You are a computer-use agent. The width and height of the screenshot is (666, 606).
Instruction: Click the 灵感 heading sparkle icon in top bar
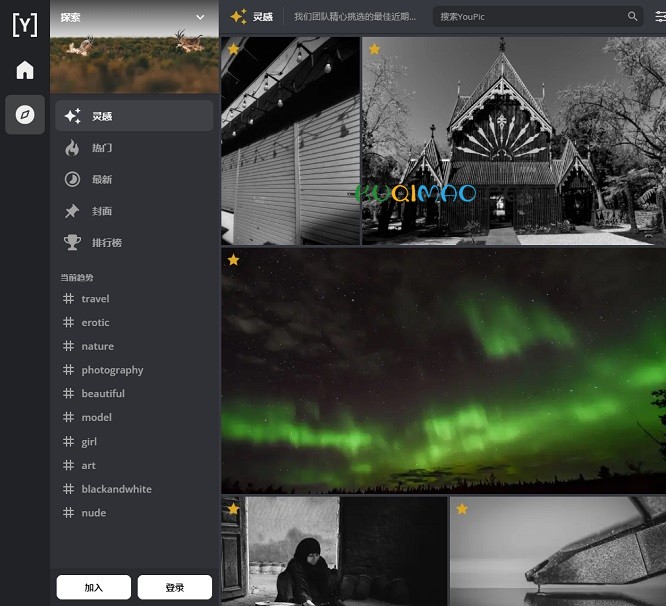pyautogui.click(x=239, y=17)
